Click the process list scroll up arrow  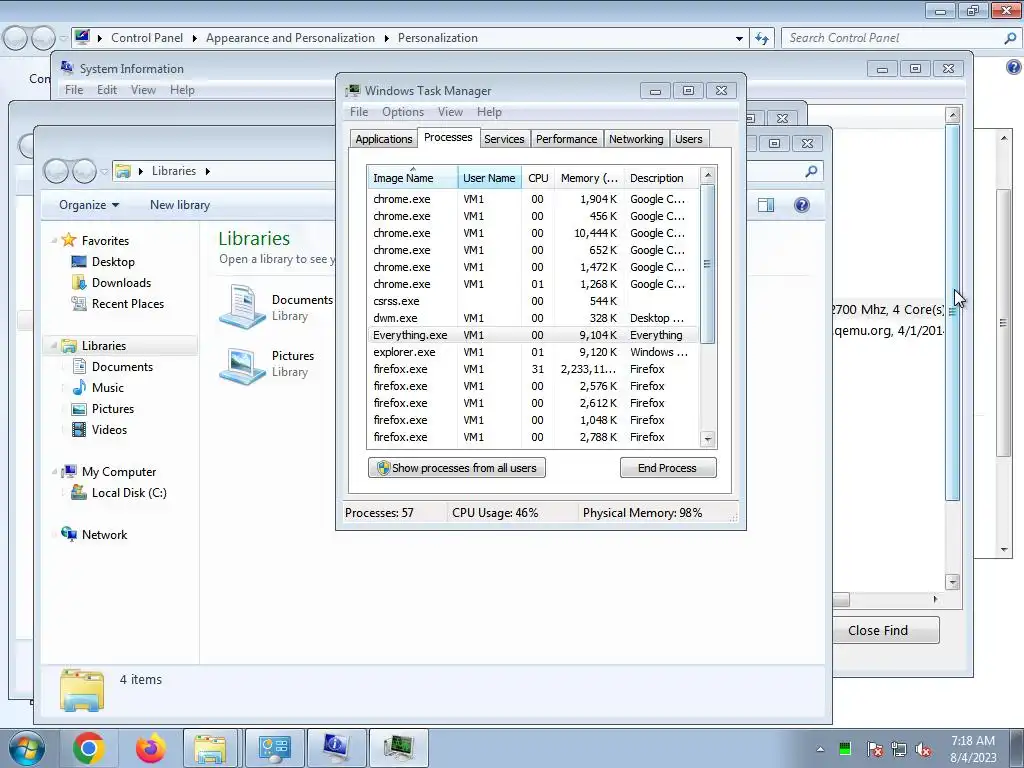pyautogui.click(x=708, y=175)
